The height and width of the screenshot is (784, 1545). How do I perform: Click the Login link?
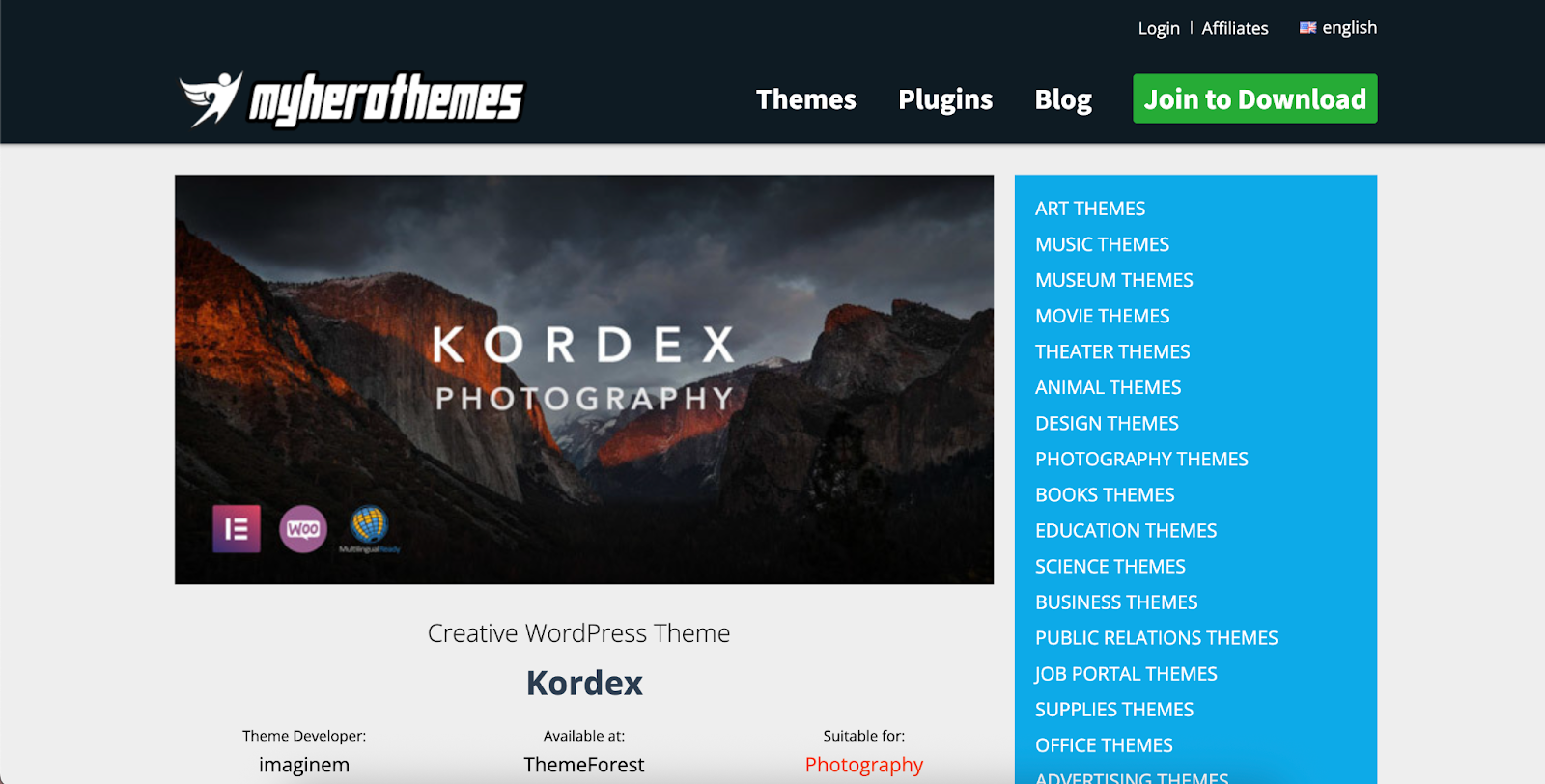click(x=1159, y=28)
